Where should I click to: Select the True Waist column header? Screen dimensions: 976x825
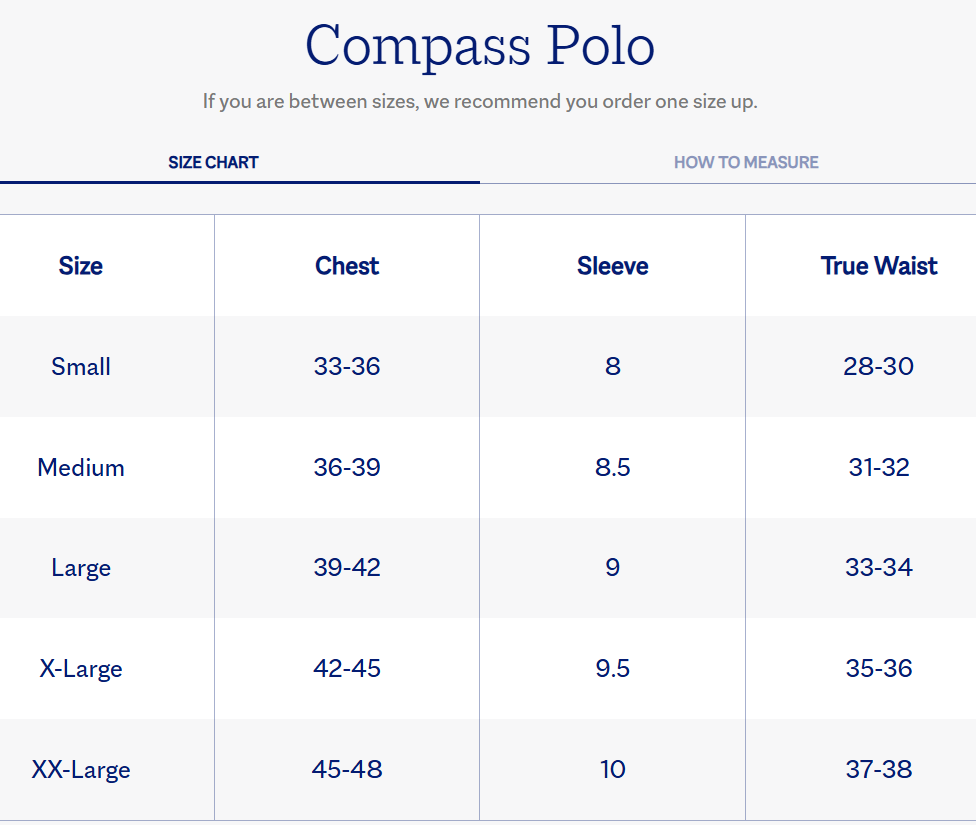click(x=879, y=266)
